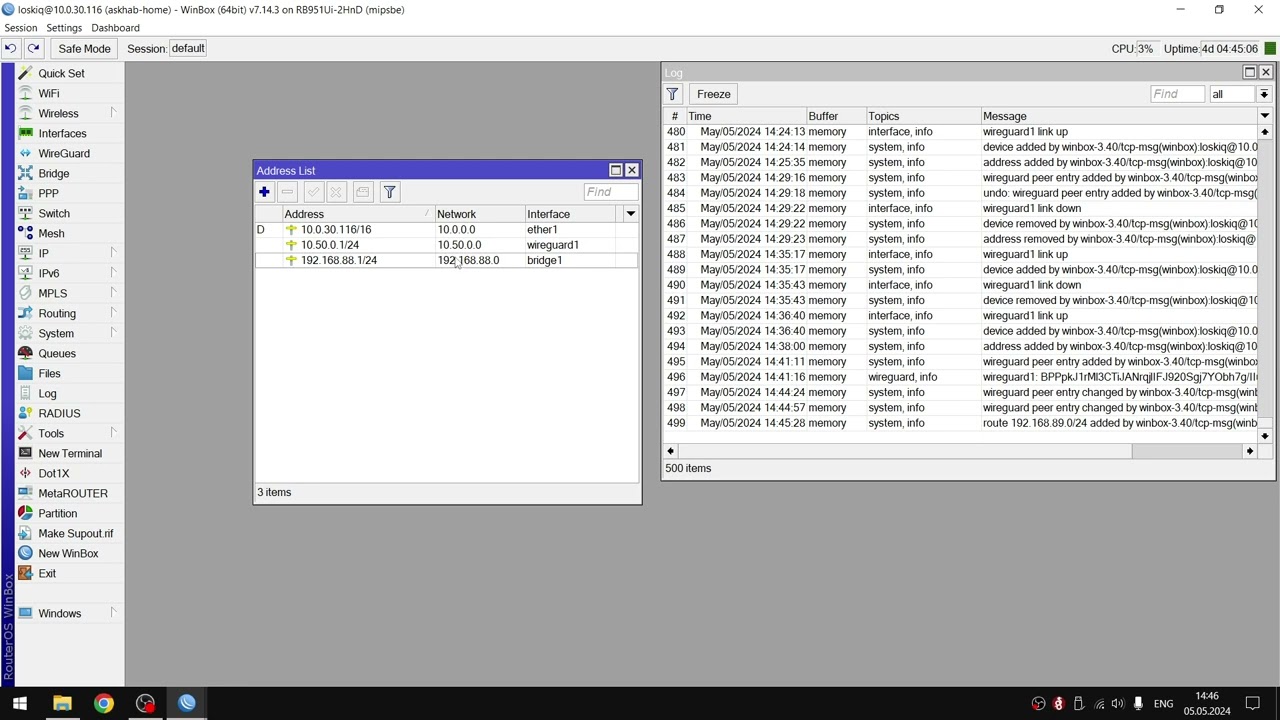Select log entry 496 wireguard, info
Image resolution: width=1280 pixels, height=720 pixels.
pos(960,377)
